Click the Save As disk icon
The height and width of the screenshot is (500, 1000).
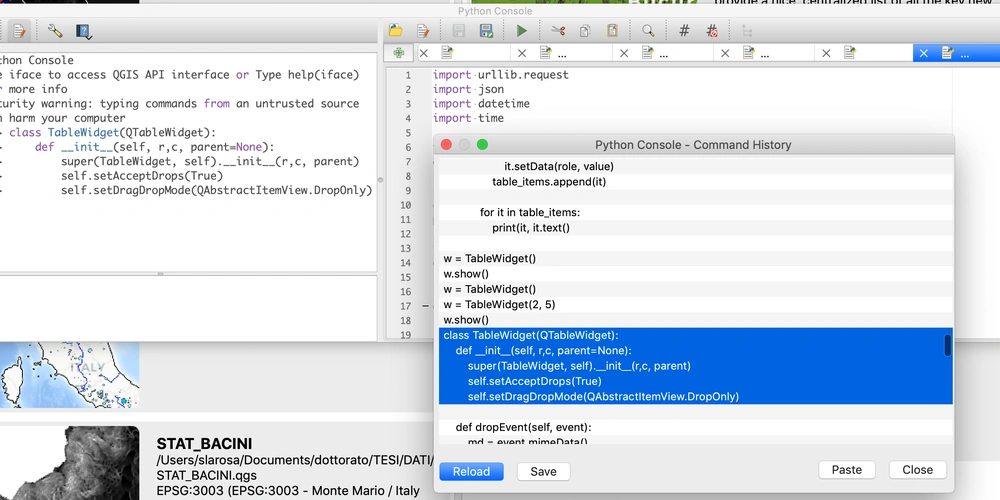point(486,31)
